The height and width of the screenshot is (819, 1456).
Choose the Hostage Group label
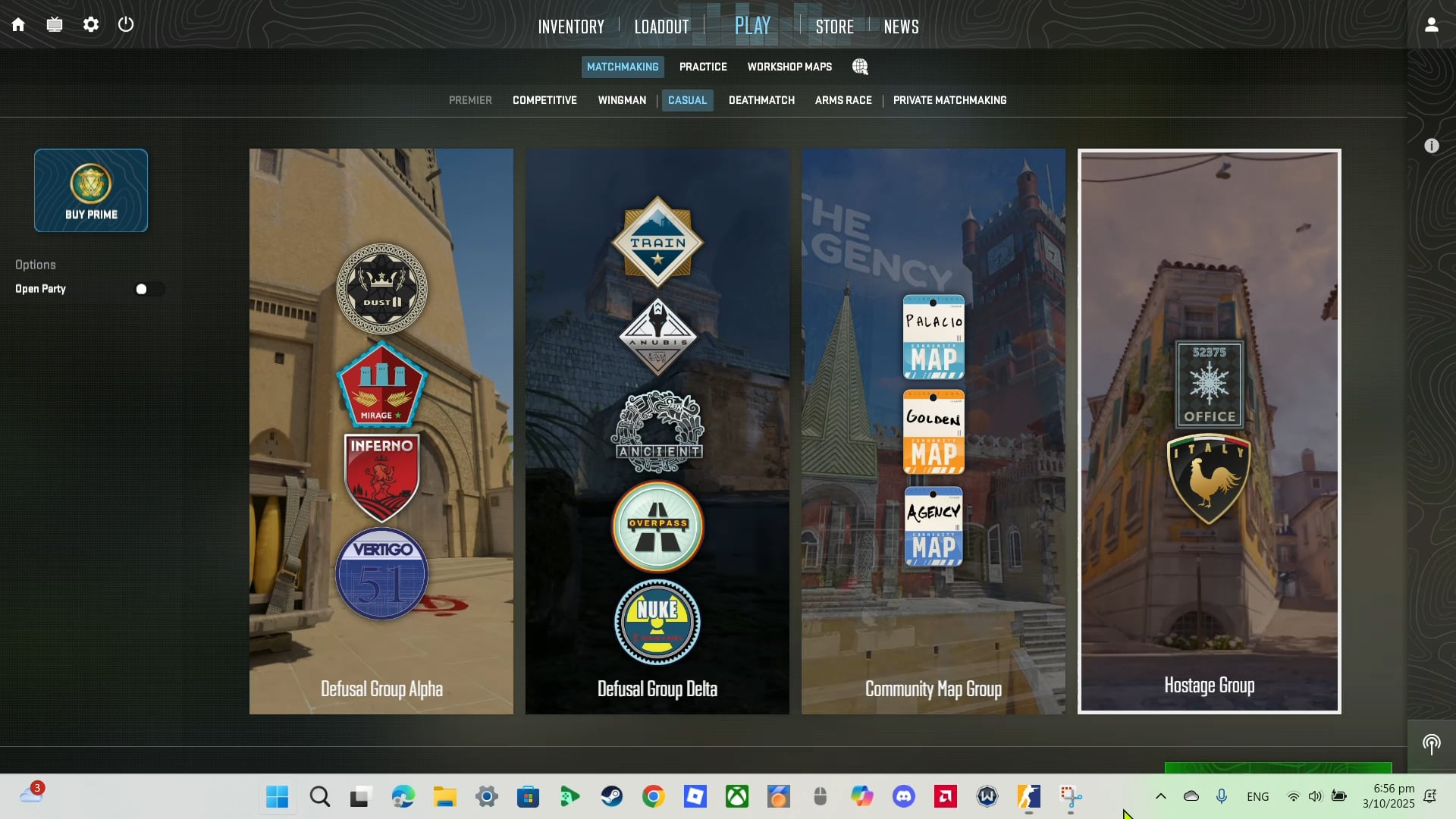pos(1210,686)
